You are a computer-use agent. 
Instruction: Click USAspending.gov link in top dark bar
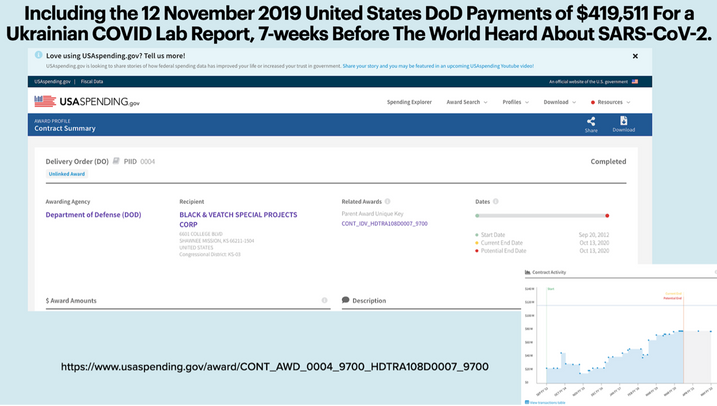[52, 81]
